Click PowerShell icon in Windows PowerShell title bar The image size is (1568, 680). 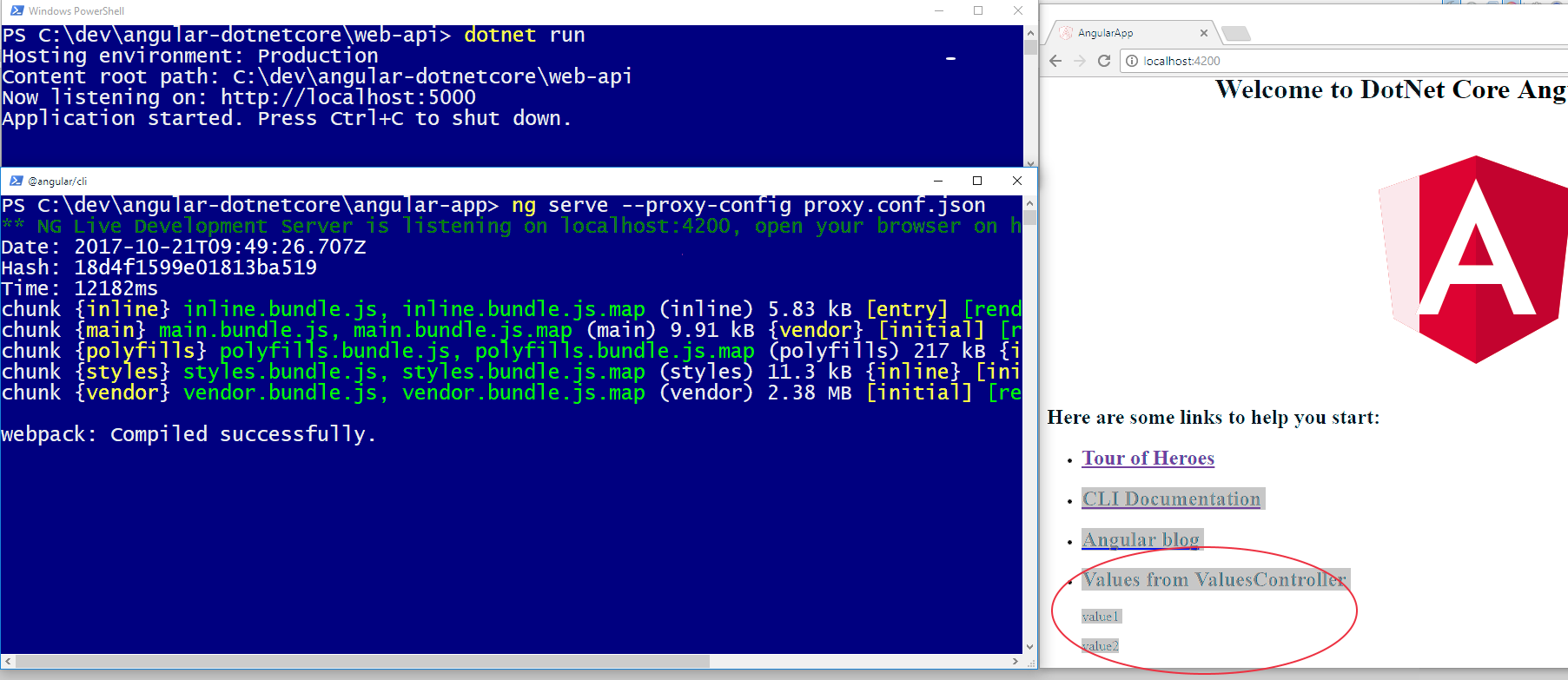click(x=17, y=10)
